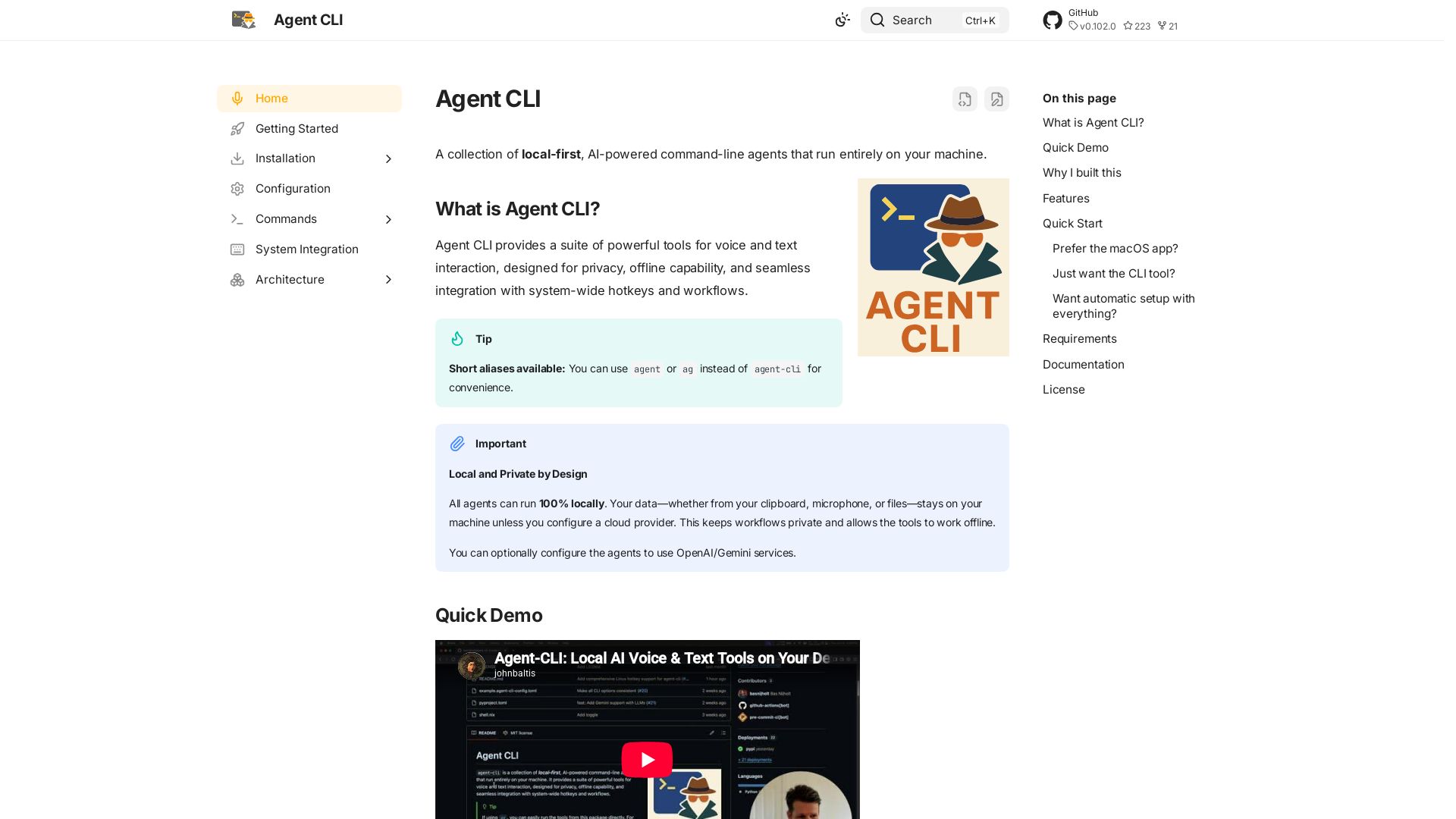This screenshot has height=819, width=1456.
Task: Click the view source icon beside the title
Action: point(965,99)
